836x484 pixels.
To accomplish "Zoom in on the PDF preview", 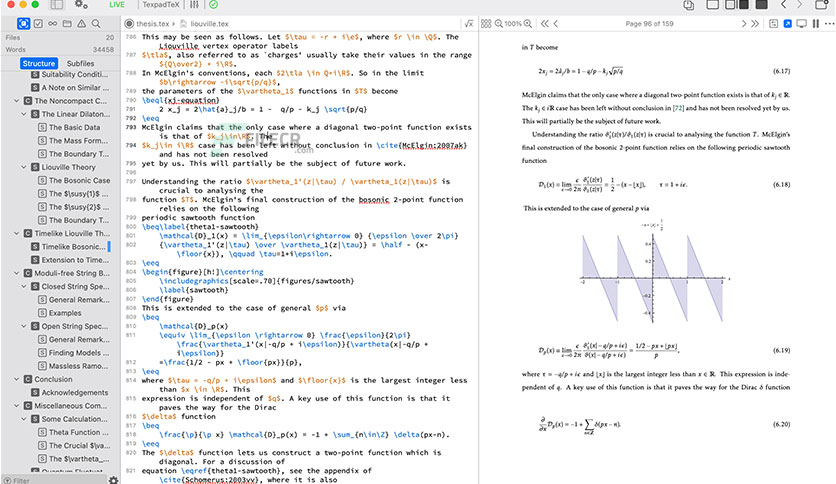I will (x=528, y=23).
